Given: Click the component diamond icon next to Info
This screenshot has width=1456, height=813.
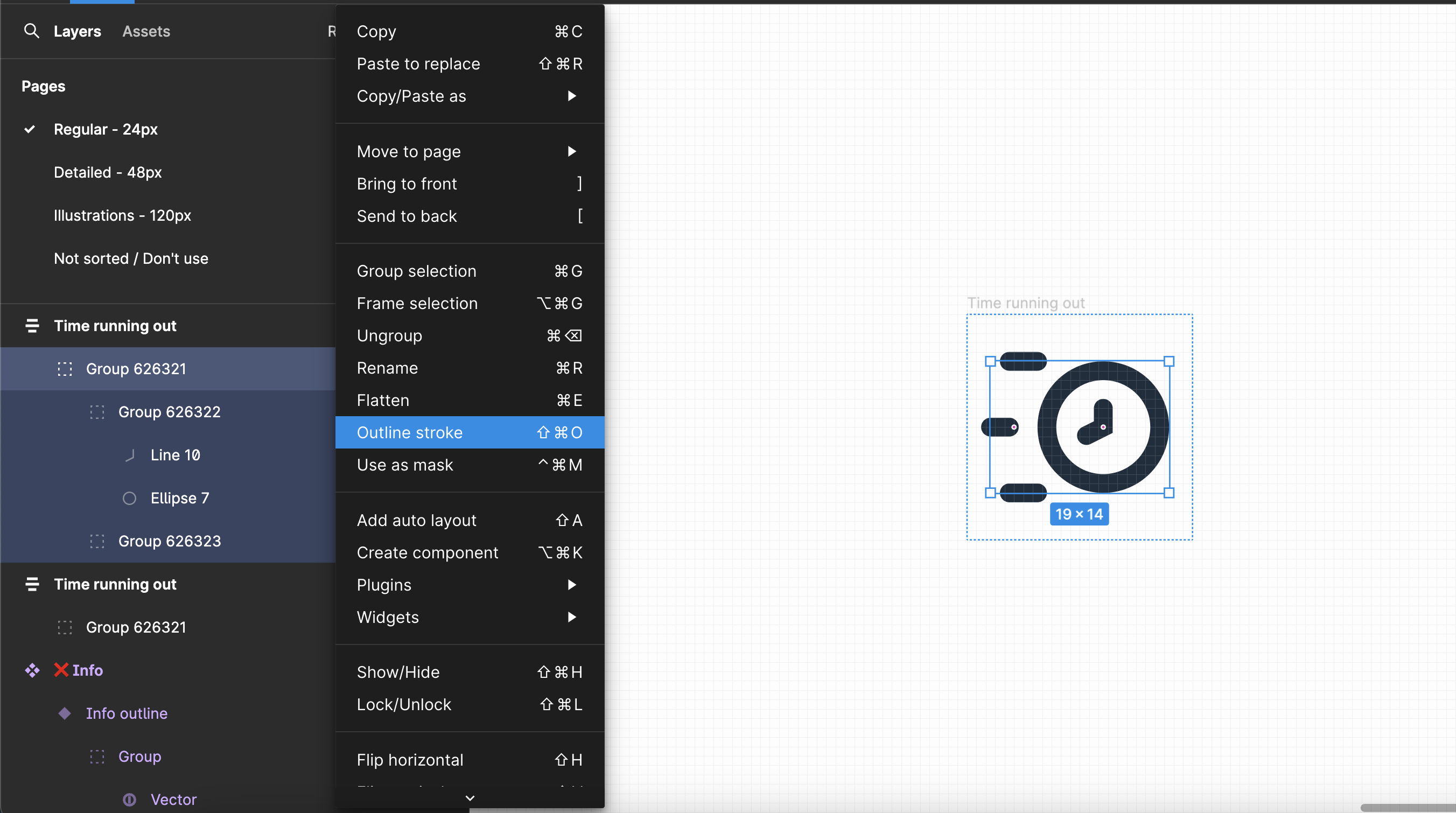Looking at the screenshot, I should [x=32, y=671].
